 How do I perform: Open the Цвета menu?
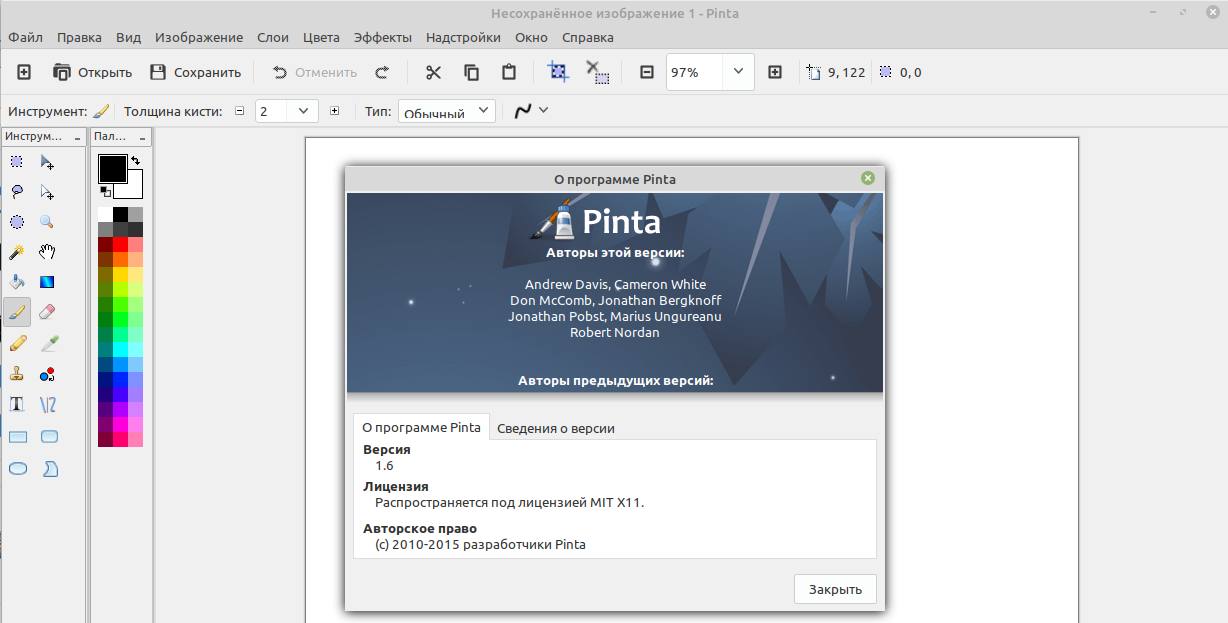[x=322, y=37]
